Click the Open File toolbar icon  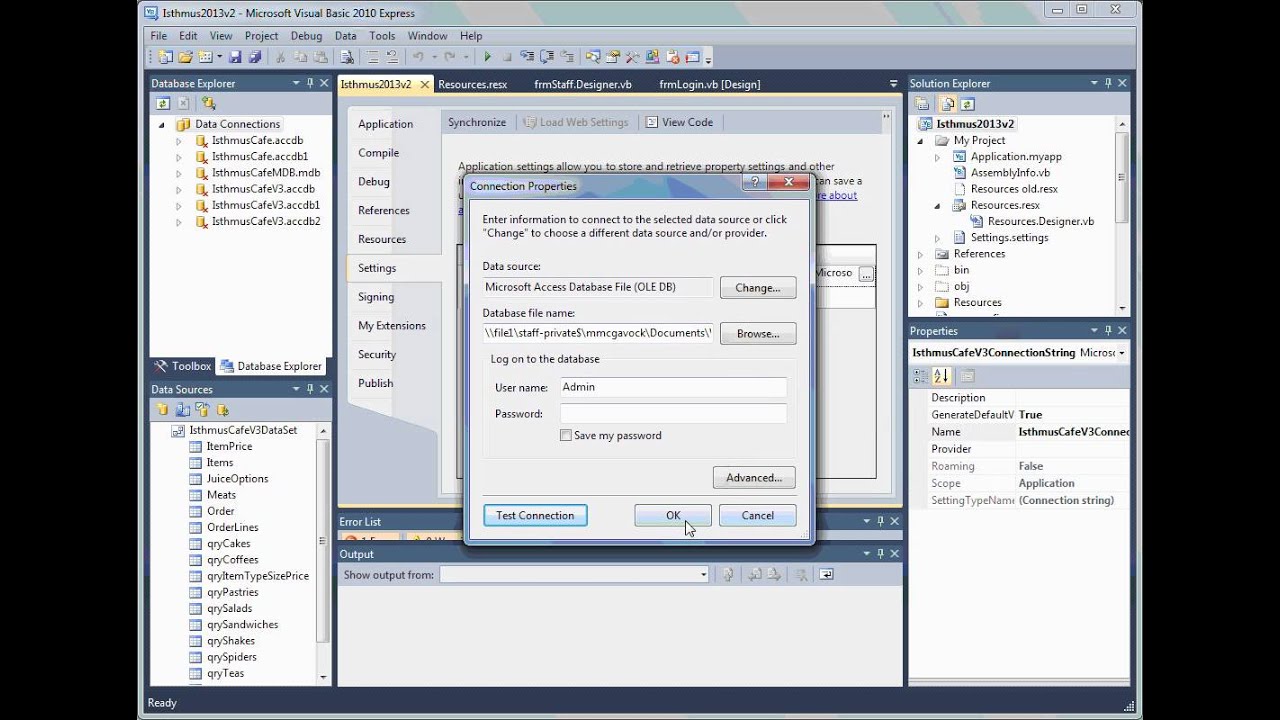tap(185, 58)
